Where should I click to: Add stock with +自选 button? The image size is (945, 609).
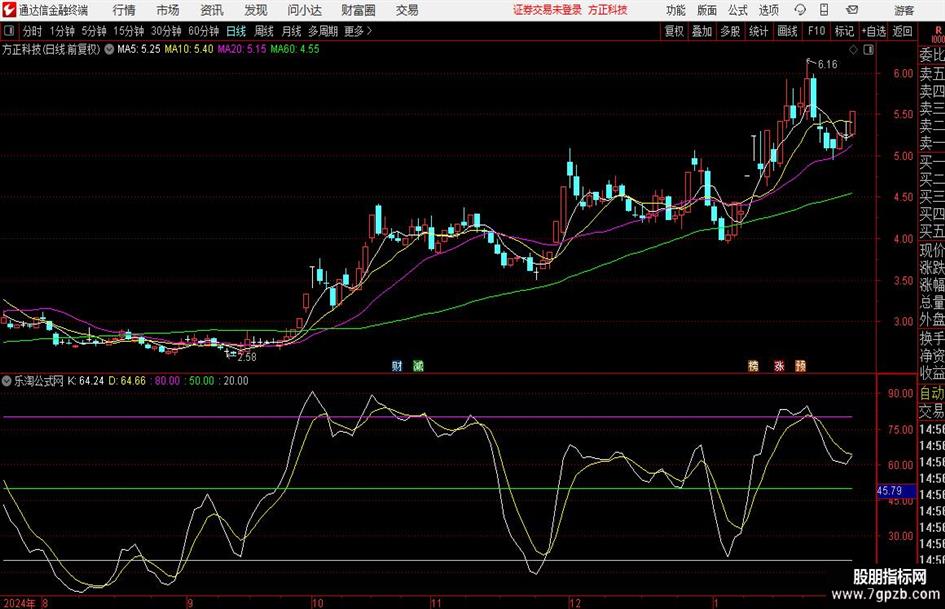[874, 31]
